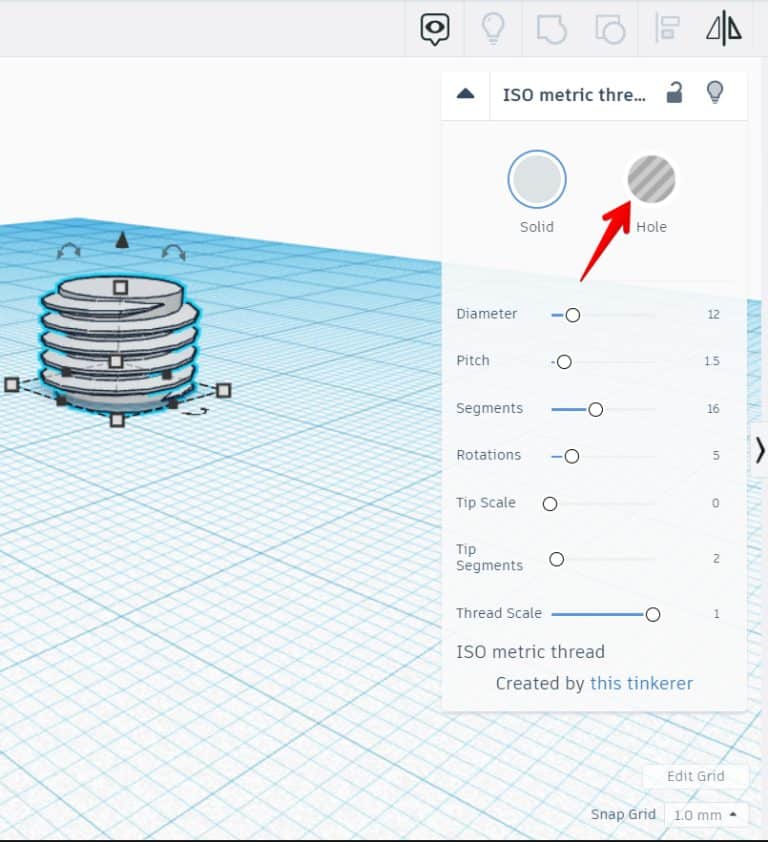Edit the Tip Scale value 0

click(715, 503)
